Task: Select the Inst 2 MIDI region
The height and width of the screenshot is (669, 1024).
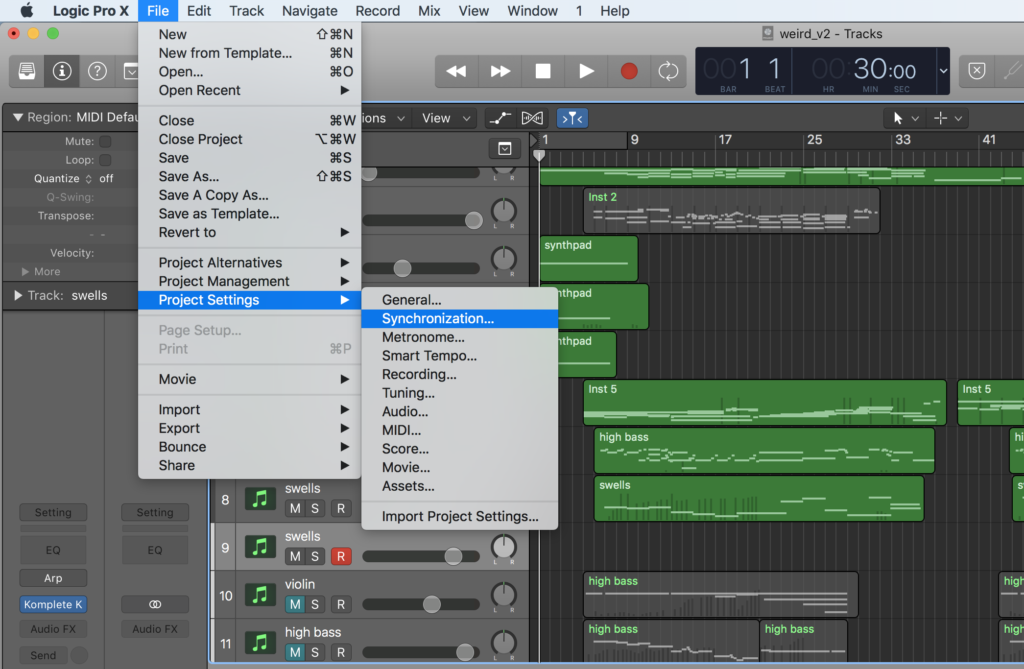Action: tap(731, 211)
